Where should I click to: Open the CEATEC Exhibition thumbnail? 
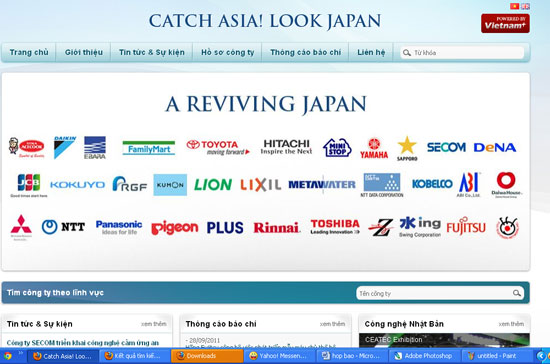pyautogui.click(x=444, y=340)
